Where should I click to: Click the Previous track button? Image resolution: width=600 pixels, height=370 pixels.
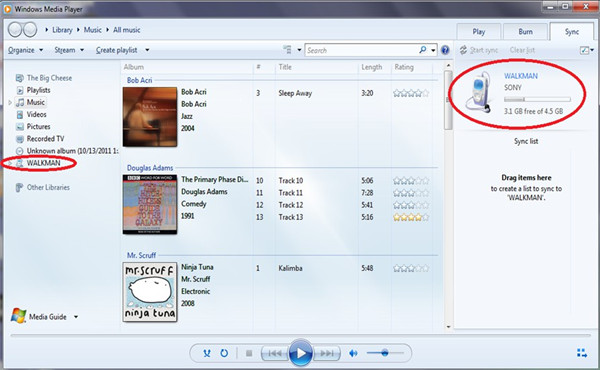tap(274, 353)
